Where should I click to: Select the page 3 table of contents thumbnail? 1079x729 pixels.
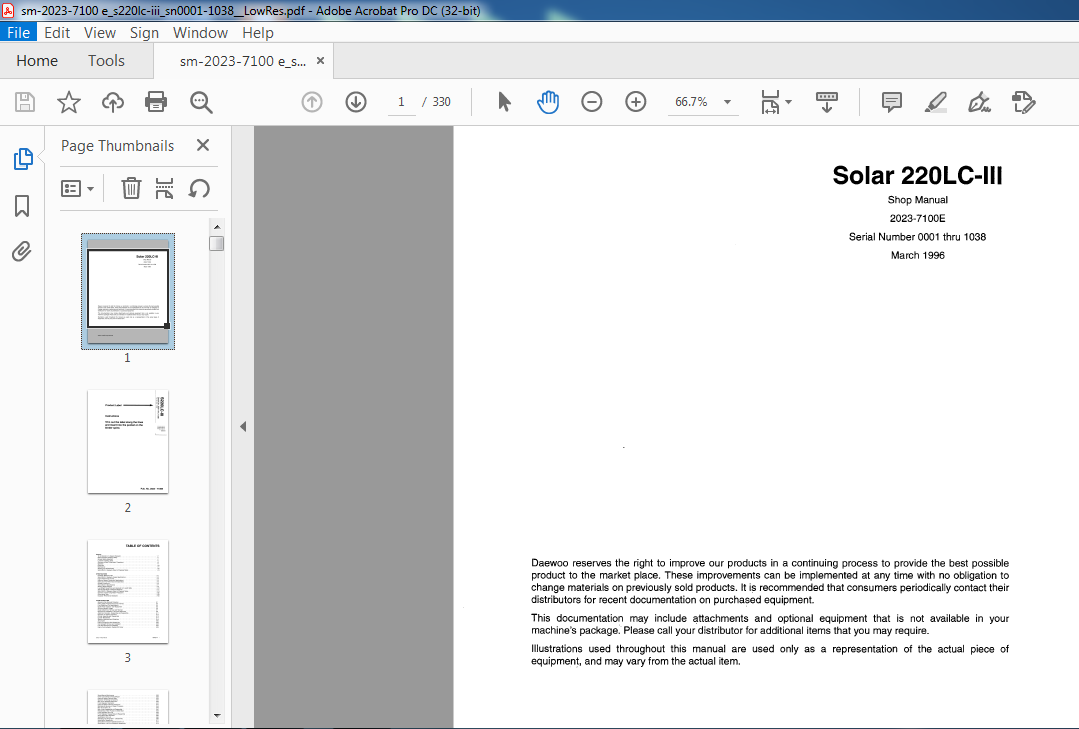coord(128,591)
